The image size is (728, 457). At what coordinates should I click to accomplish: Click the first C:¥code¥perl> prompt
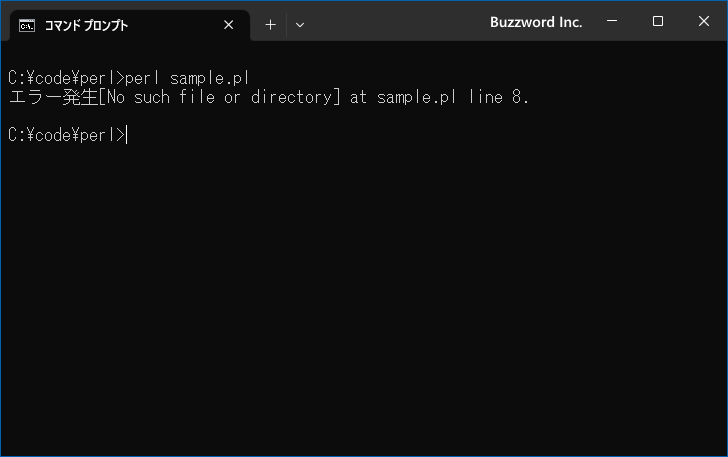(x=66, y=78)
